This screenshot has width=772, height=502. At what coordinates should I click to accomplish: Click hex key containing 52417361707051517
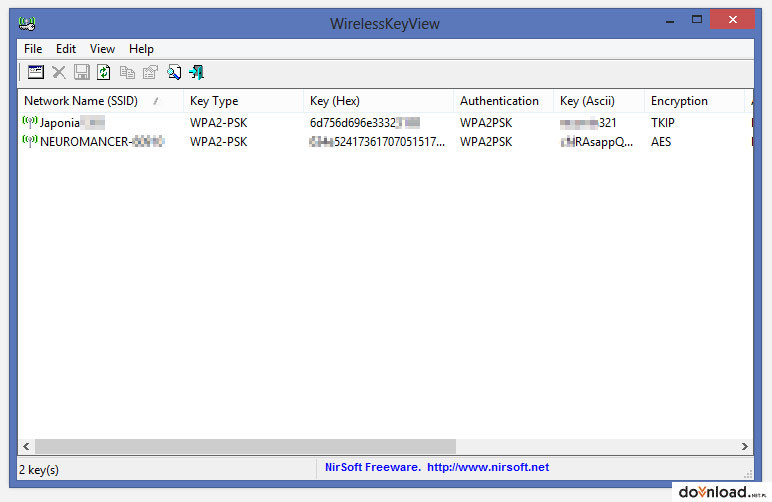tap(377, 142)
